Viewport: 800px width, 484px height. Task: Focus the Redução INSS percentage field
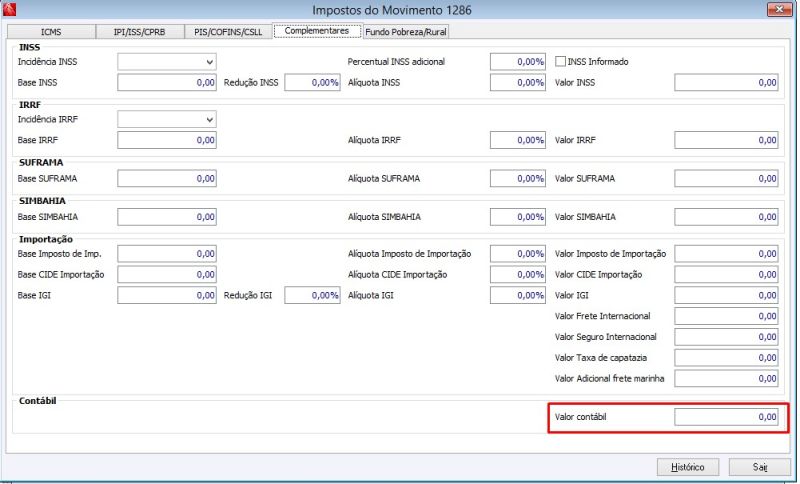point(312,83)
